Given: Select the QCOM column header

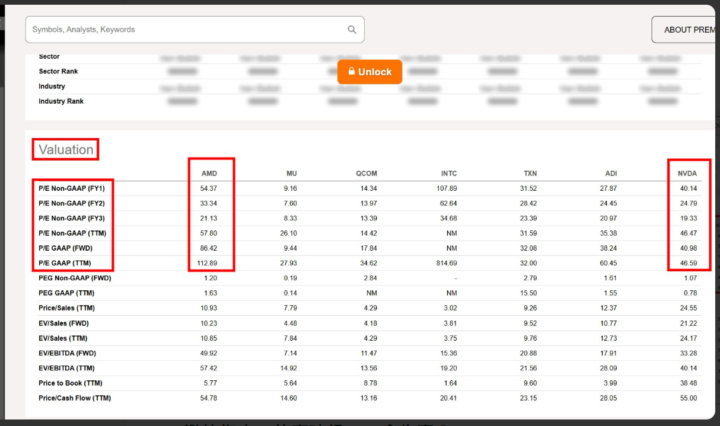Looking at the screenshot, I should (x=366, y=173).
